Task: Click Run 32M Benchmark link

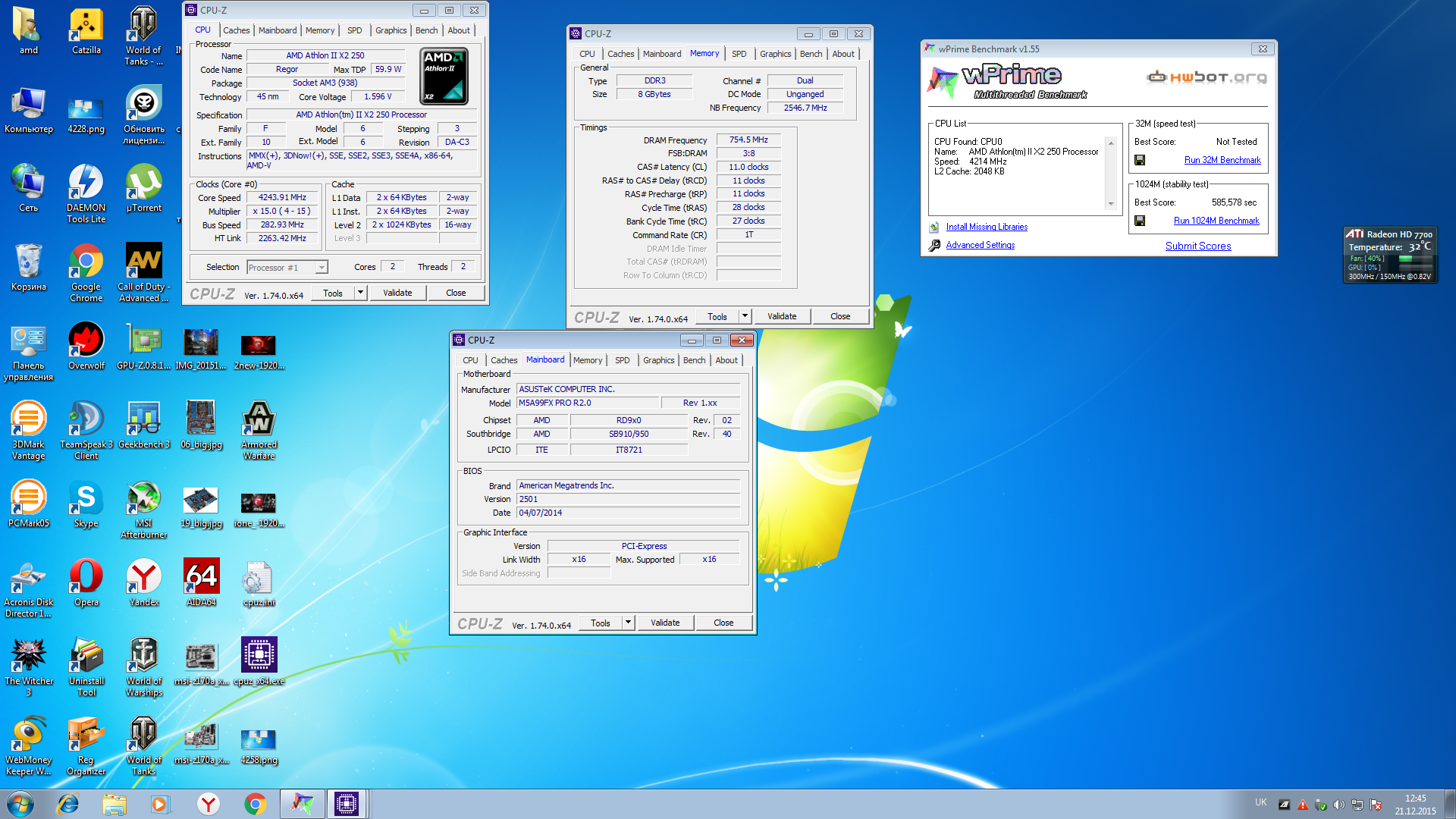Action: point(1222,160)
